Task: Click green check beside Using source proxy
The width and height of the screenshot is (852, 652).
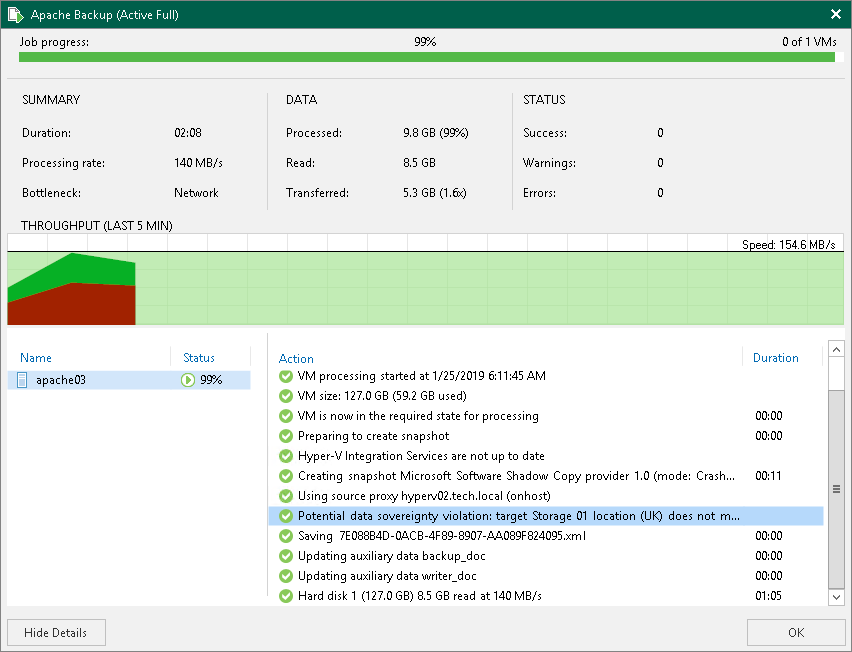Action: coord(286,496)
